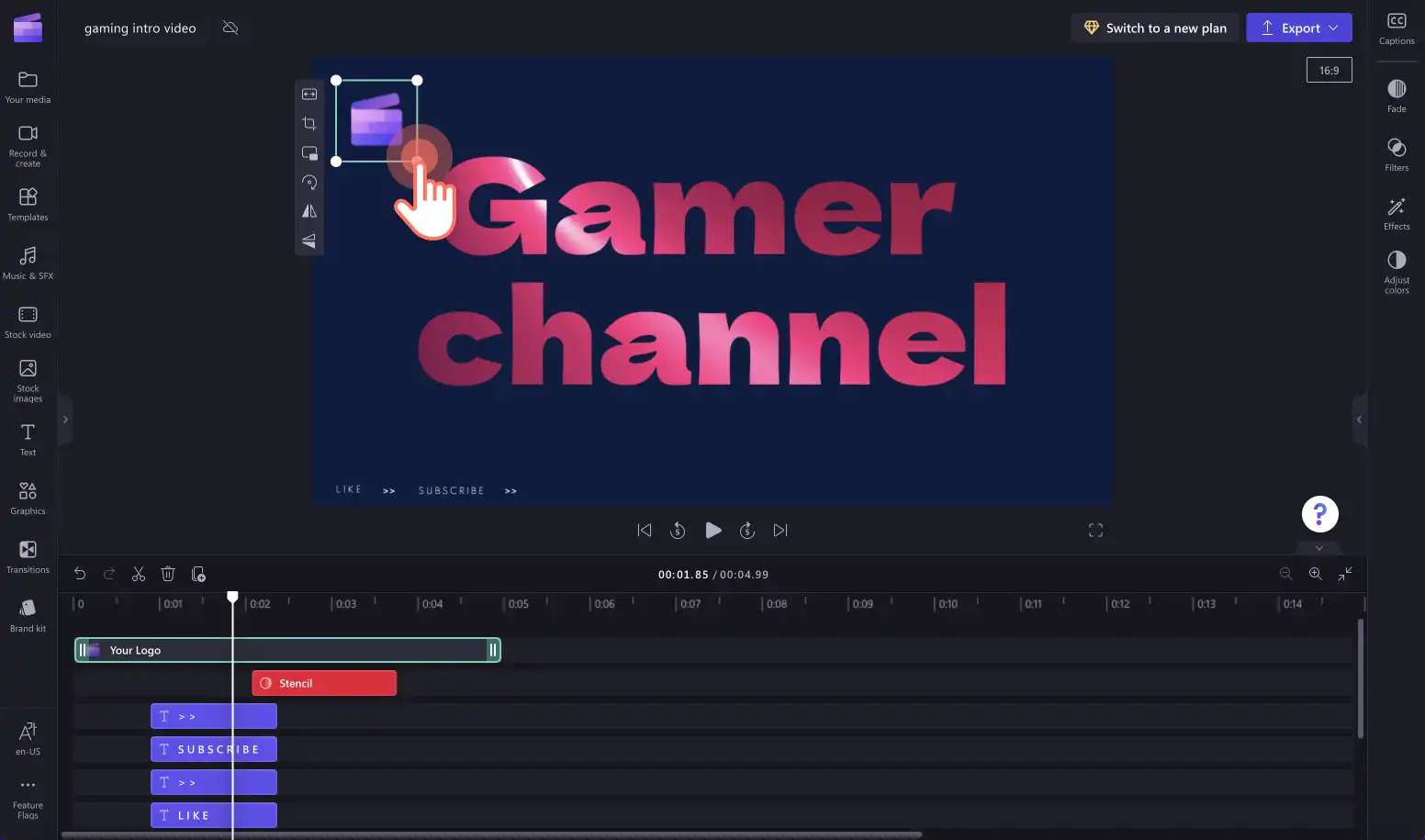Collapse the right property panel chevron
Viewport: 1425px width, 840px height.
click(1360, 420)
